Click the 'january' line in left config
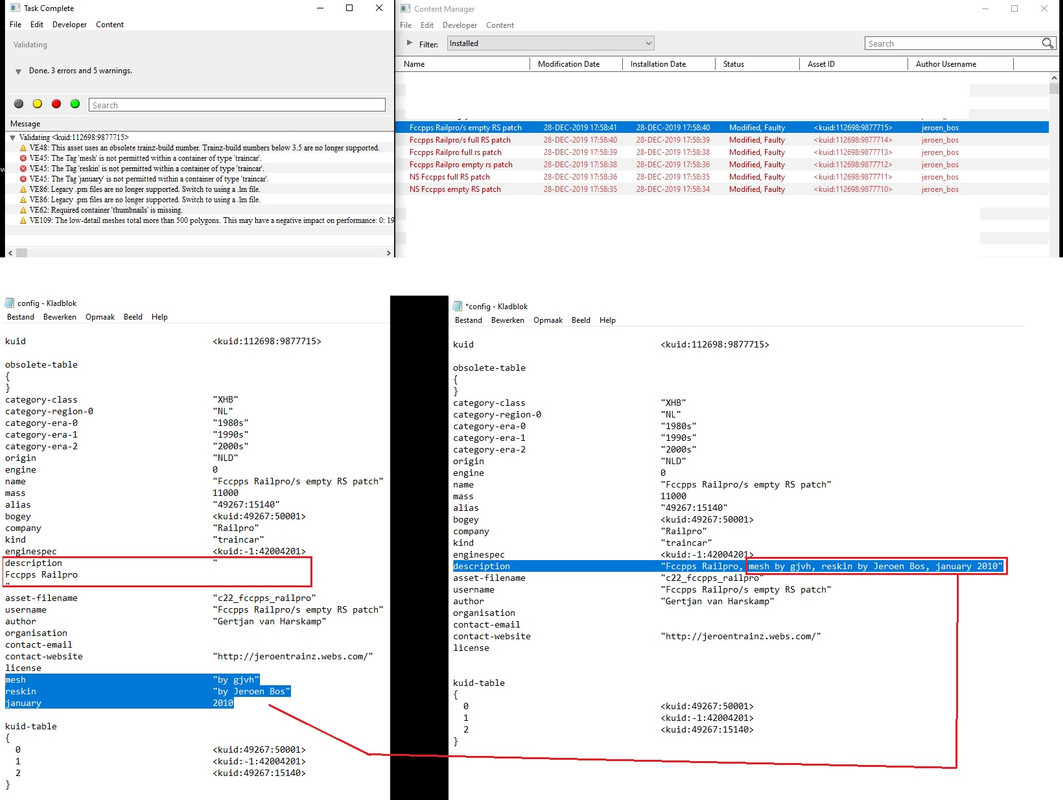Viewport: 1063px width, 800px height. click(x=119, y=703)
